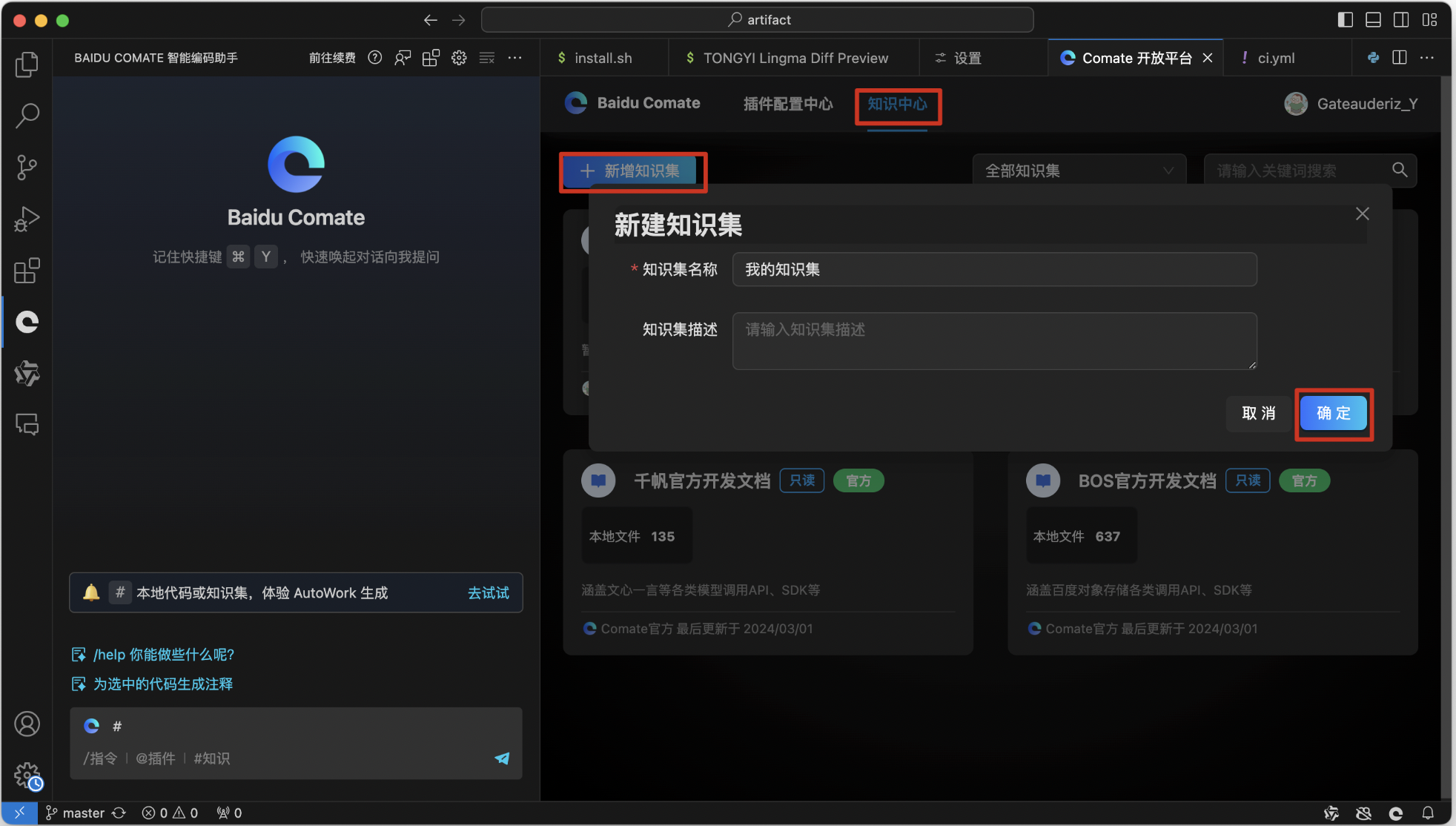
Task: Click the feedback person icon in Comate header
Action: (403, 58)
